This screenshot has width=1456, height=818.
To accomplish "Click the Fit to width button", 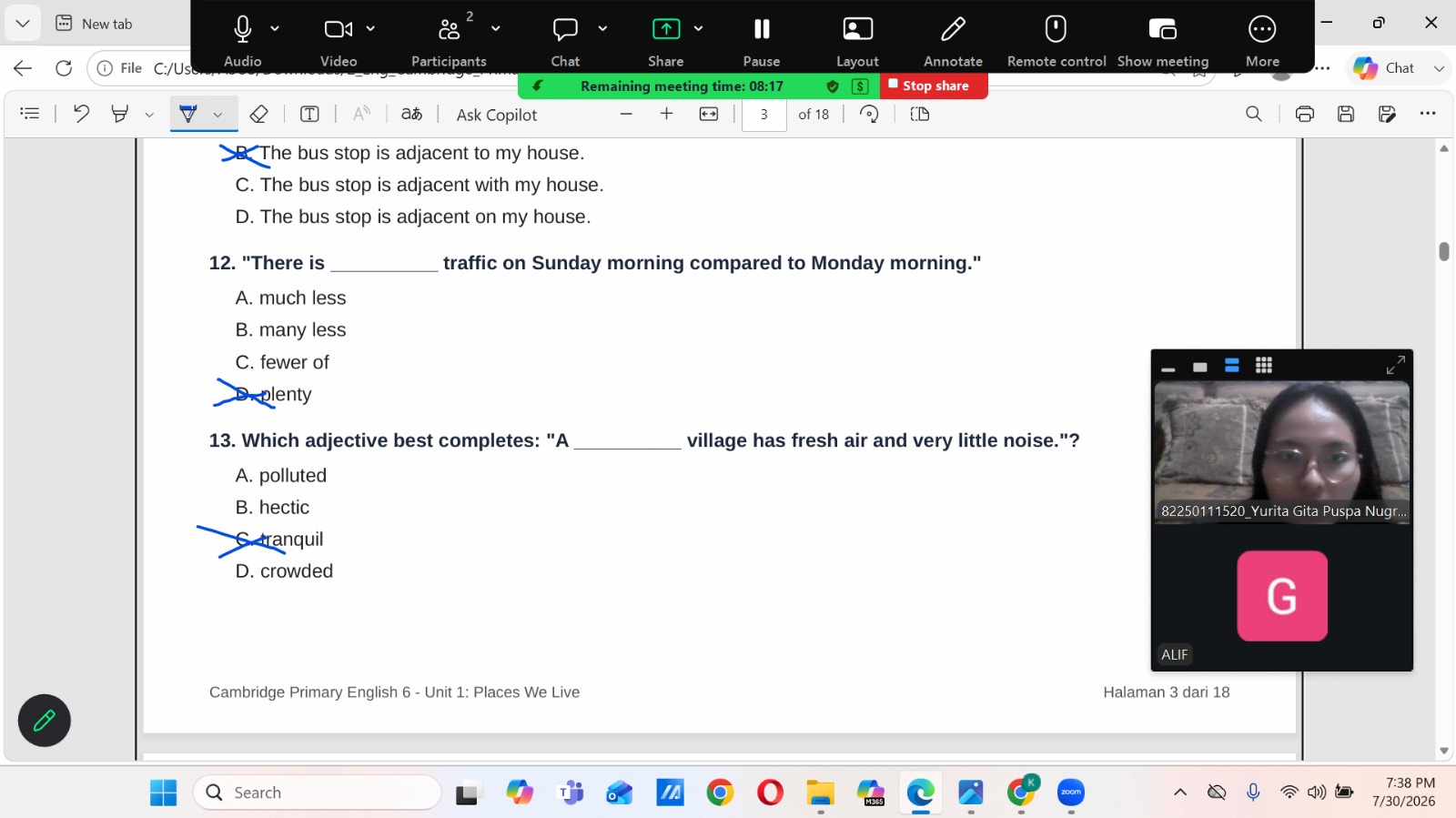I will (709, 114).
